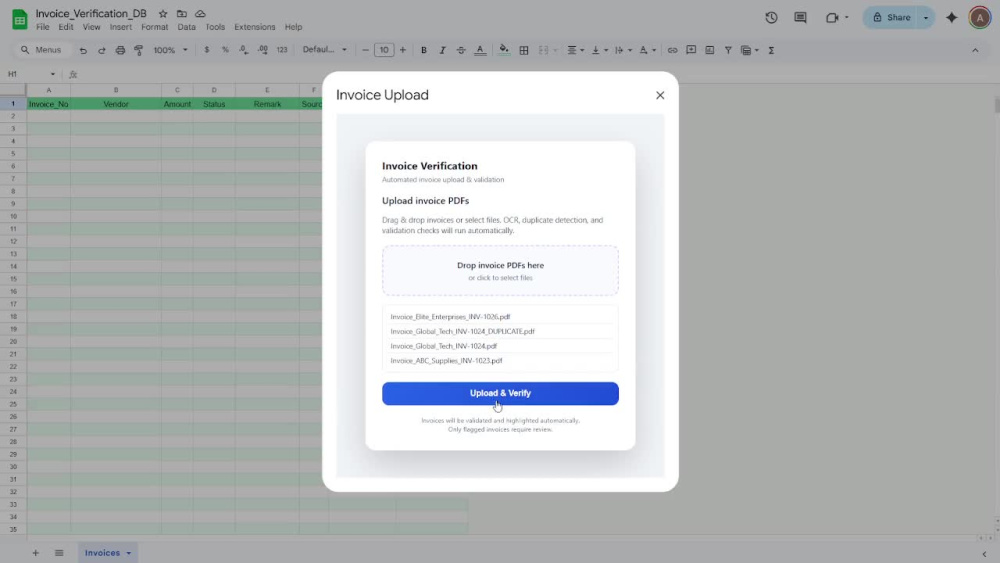
Task: Open the View menu
Action: (91, 27)
